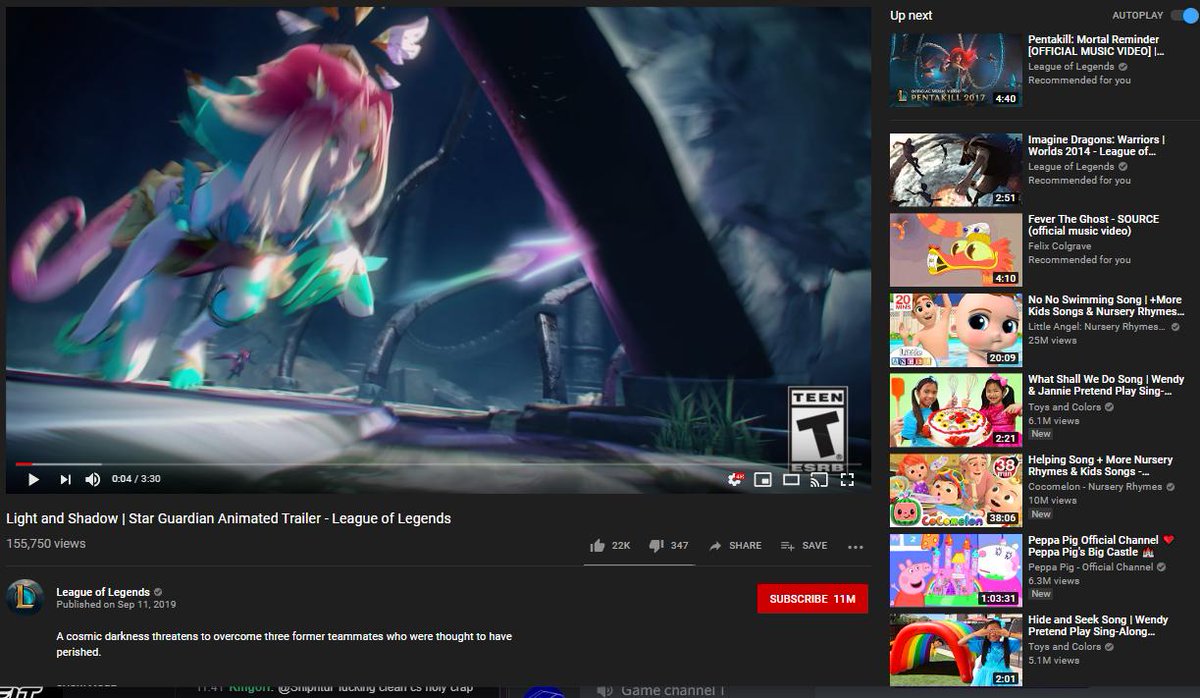Play the video with the play button
Viewport: 1200px width, 698px height.
pyautogui.click(x=33, y=480)
